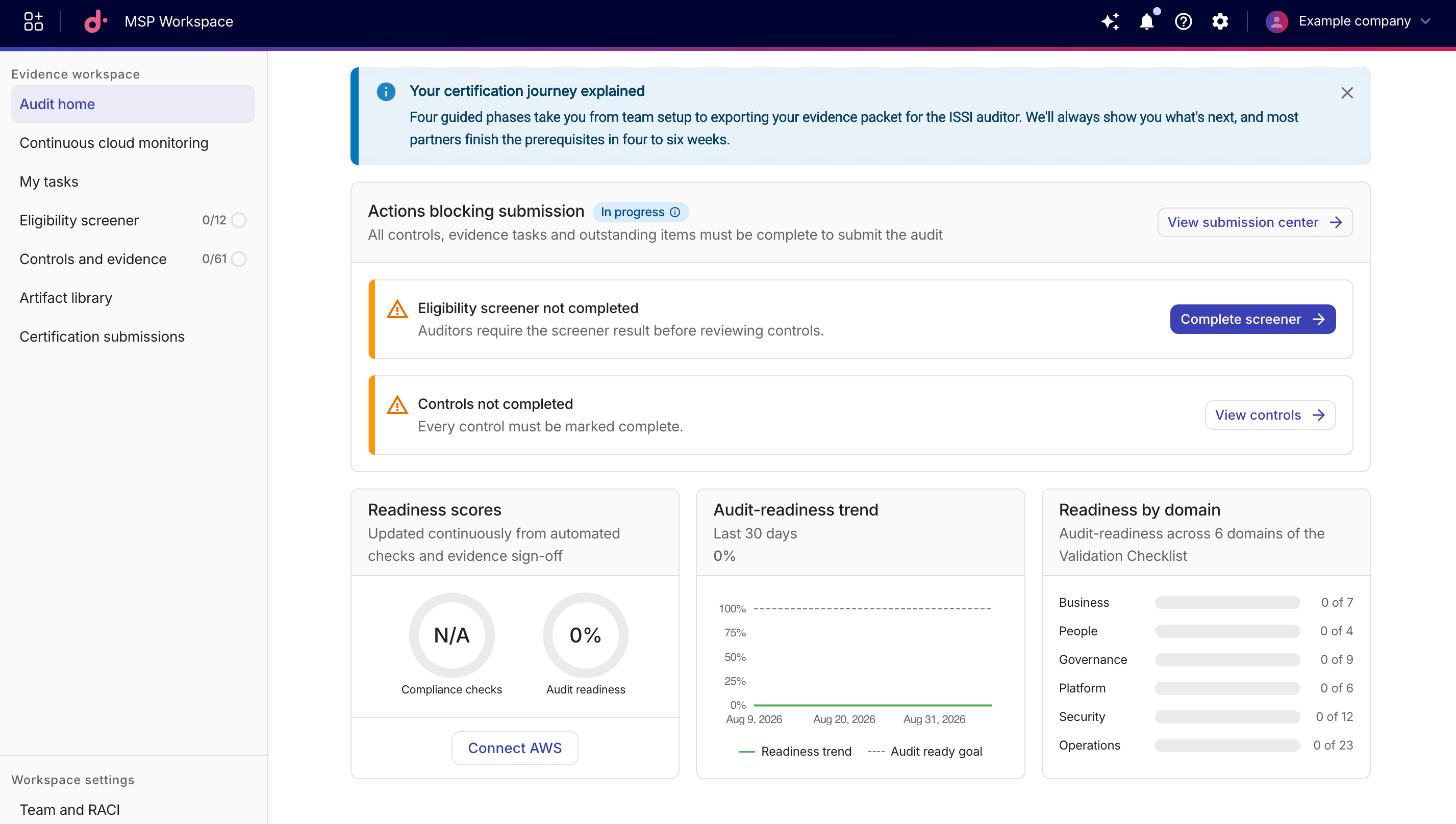Click the Evidence workspace section label
This screenshot has height=824, width=1456.
[x=76, y=74]
